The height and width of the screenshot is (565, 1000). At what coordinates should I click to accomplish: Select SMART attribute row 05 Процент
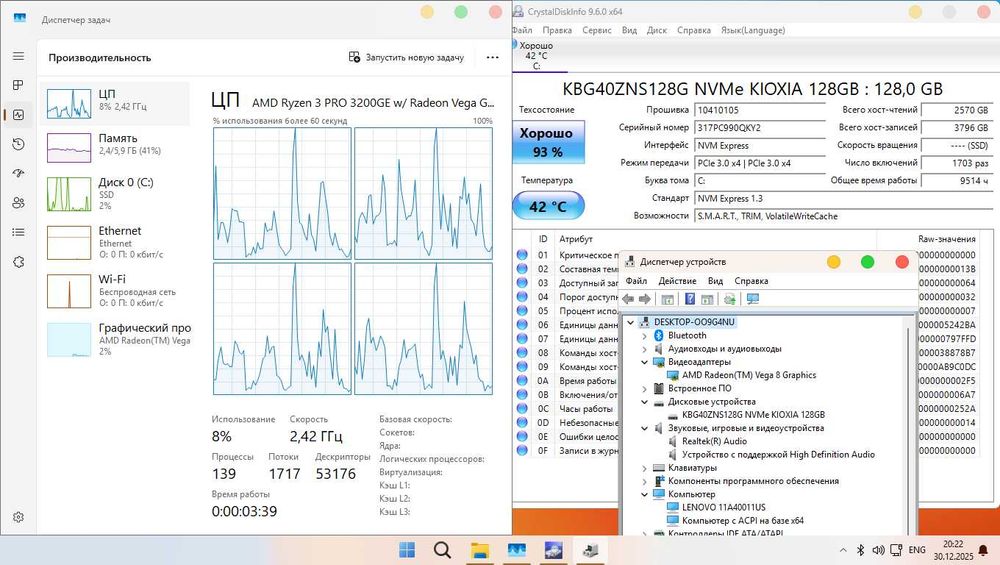click(x=568, y=311)
